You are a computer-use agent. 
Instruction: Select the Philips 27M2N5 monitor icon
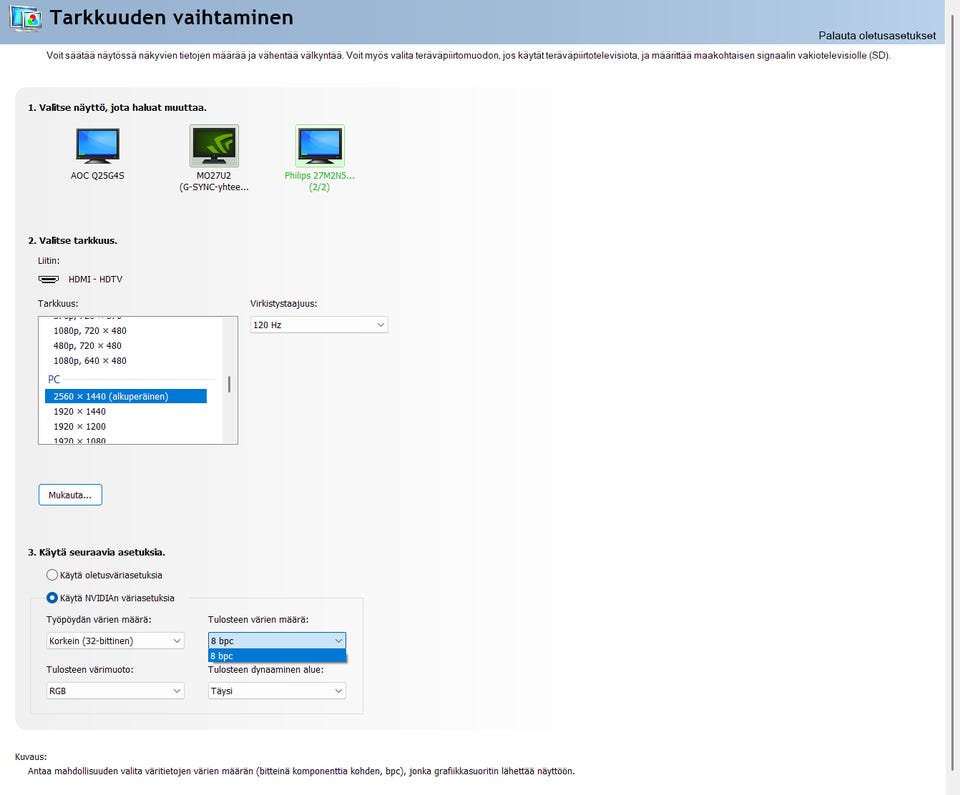pyautogui.click(x=320, y=146)
